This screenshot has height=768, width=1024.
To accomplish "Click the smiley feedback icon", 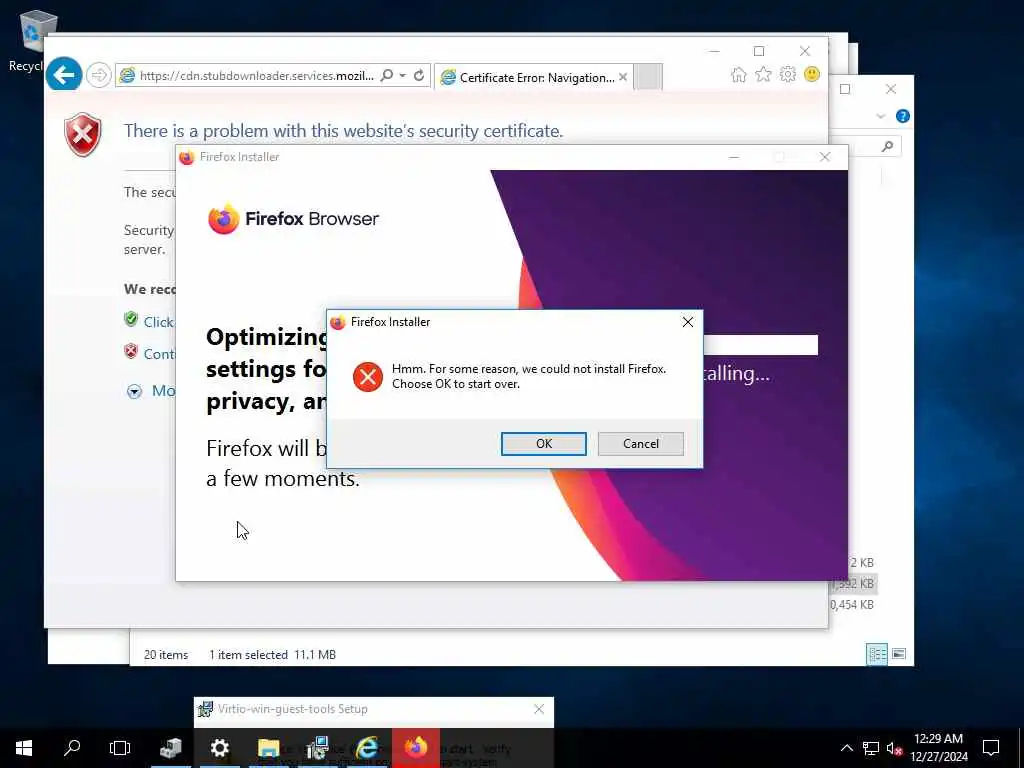I will [812, 74].
